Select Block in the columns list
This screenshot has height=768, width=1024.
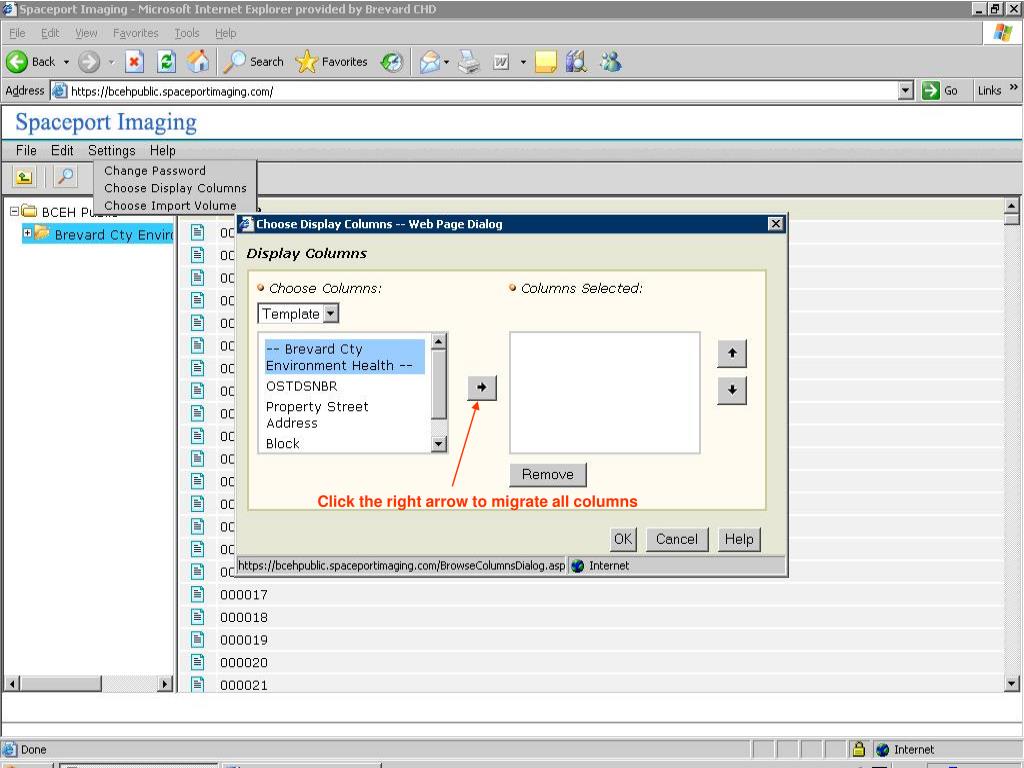pos(282,443)
